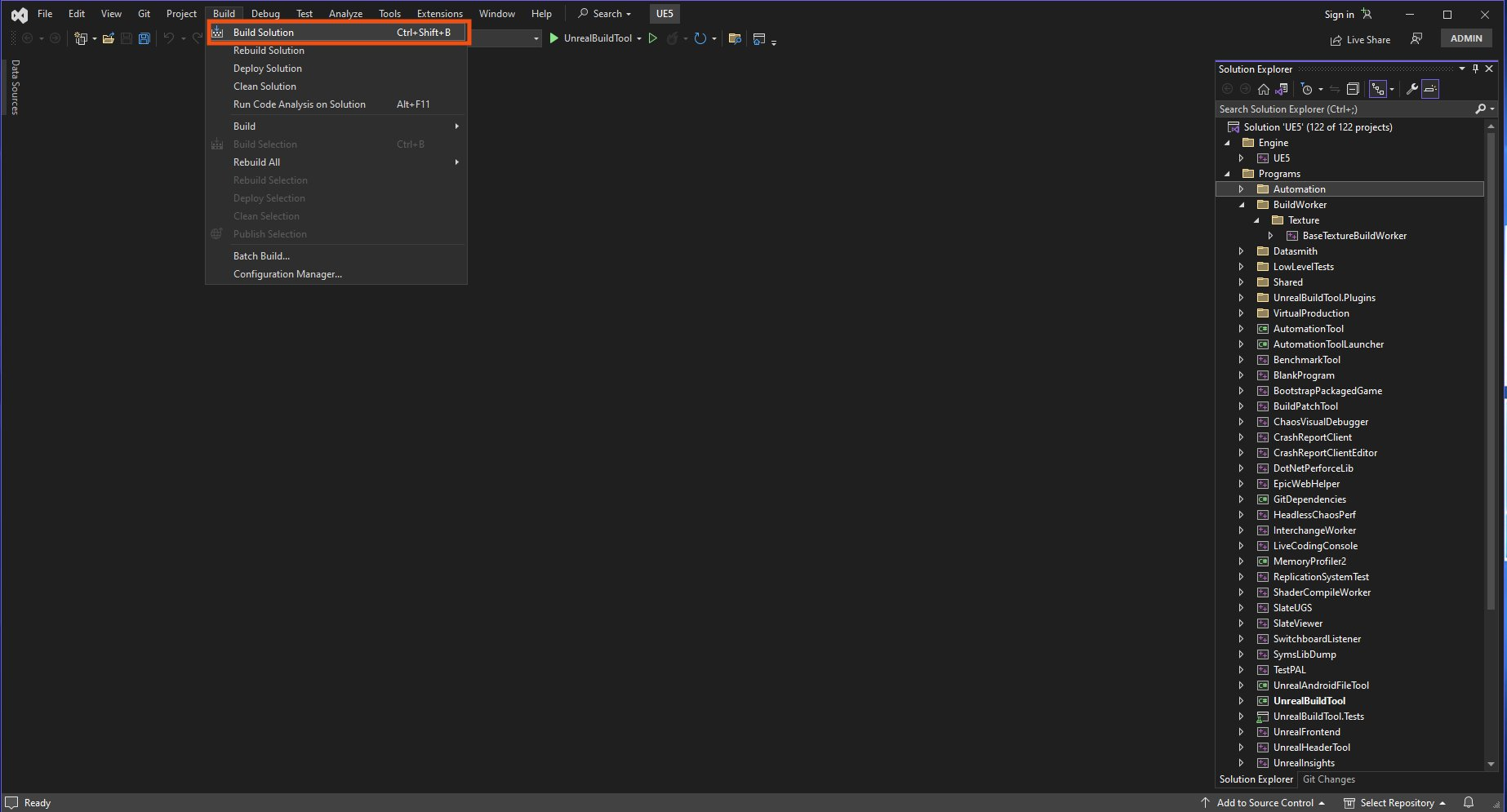Click the Visual Studio logo icon
Screen dimensions: 1507x812
(x=20, y=15)
